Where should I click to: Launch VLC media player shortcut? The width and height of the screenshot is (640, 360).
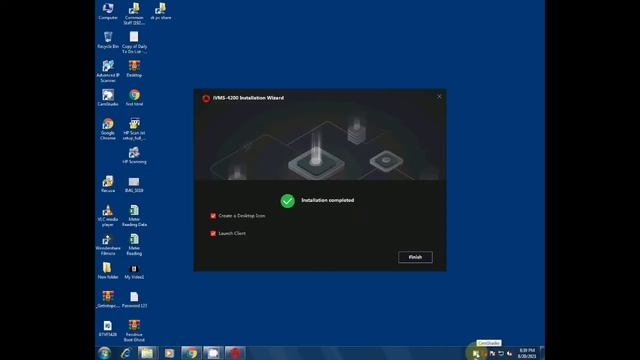108,216
